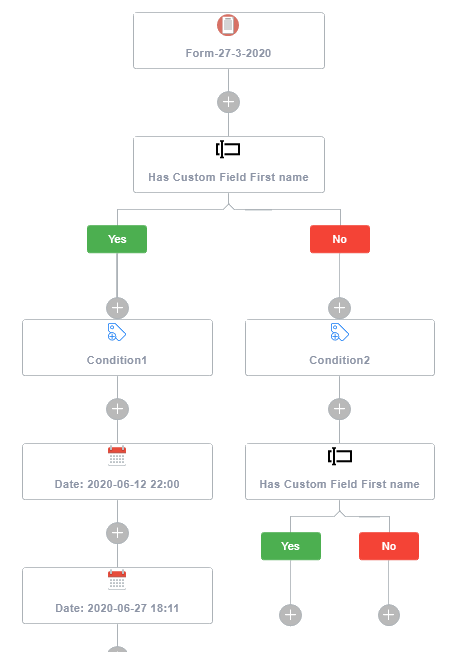Open the Form-27-3-2020 trigger node
Image resolution: width=454 pixels, height=652 pixels.
[x=229, y=40]
